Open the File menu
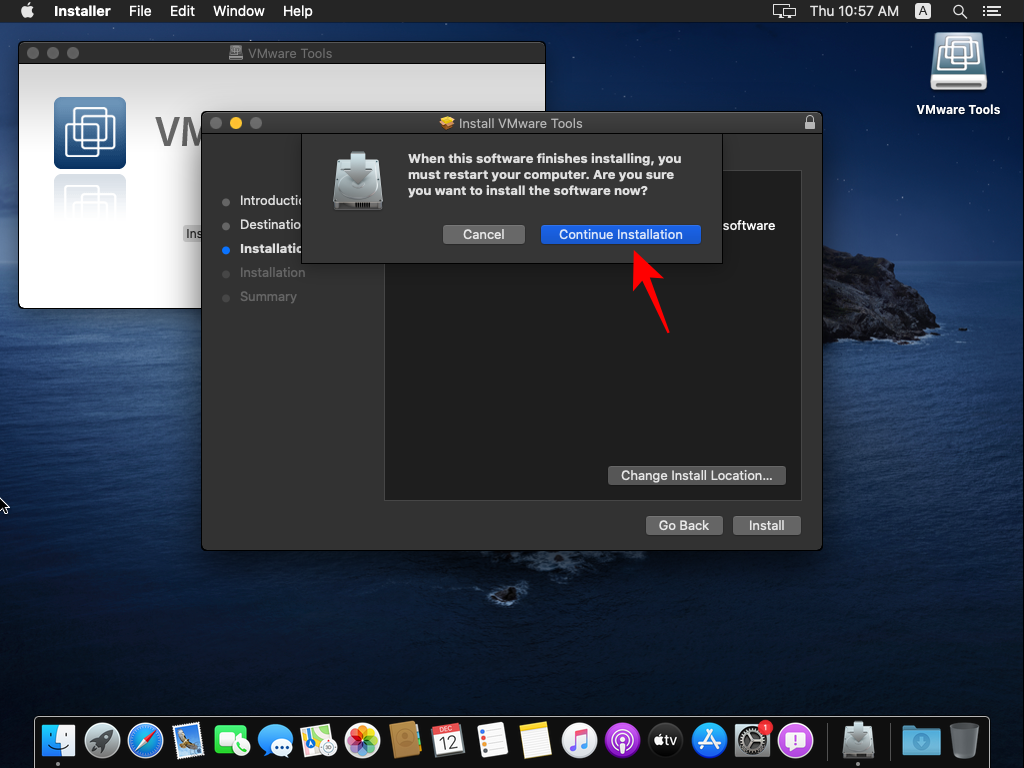 pyautogui.click(x=140, y=11)
